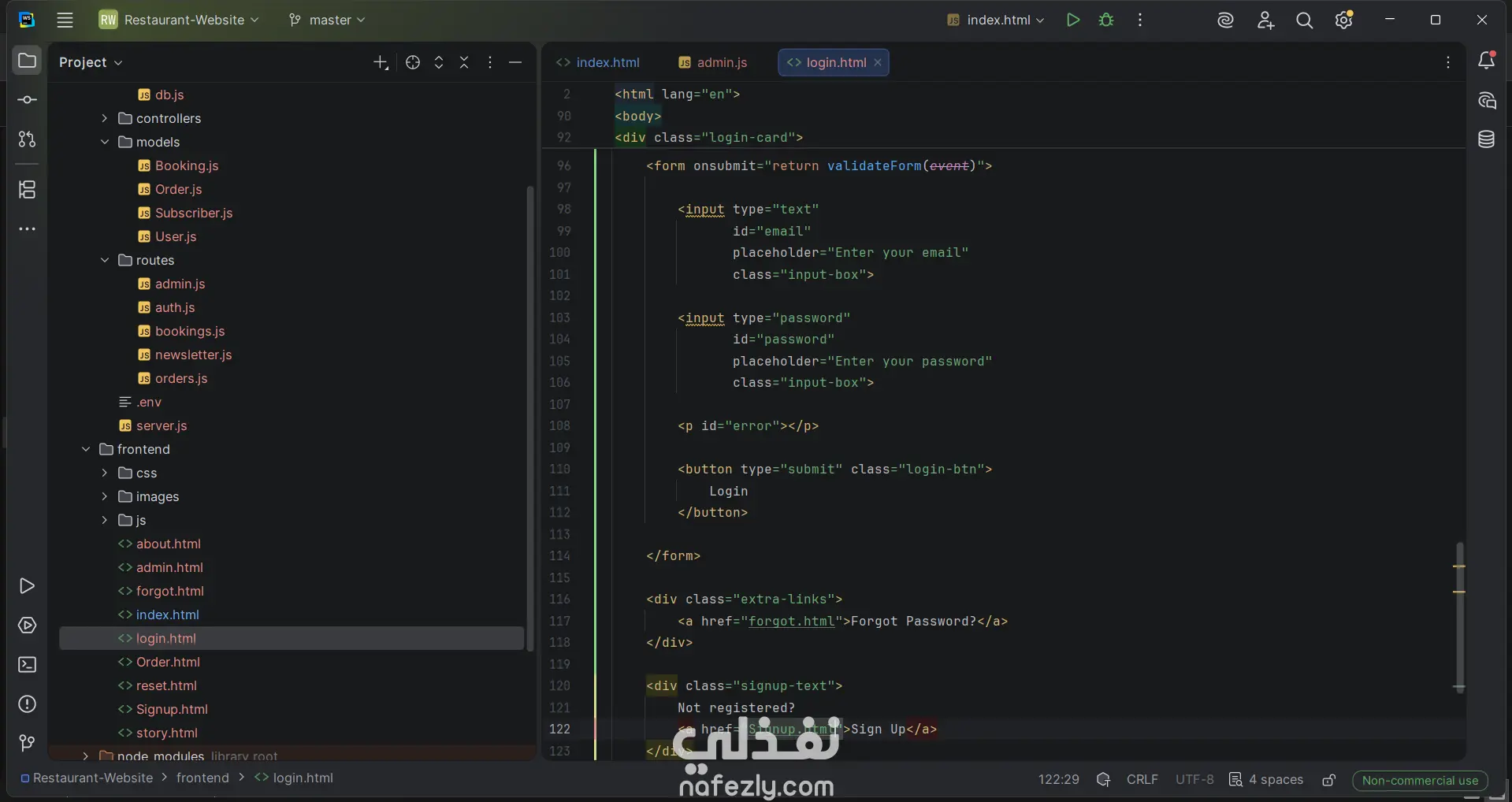Screen dimensions: 1512x802
Task: Open the Run tool window
Action: pyautogui.click(x=27, y=586)
